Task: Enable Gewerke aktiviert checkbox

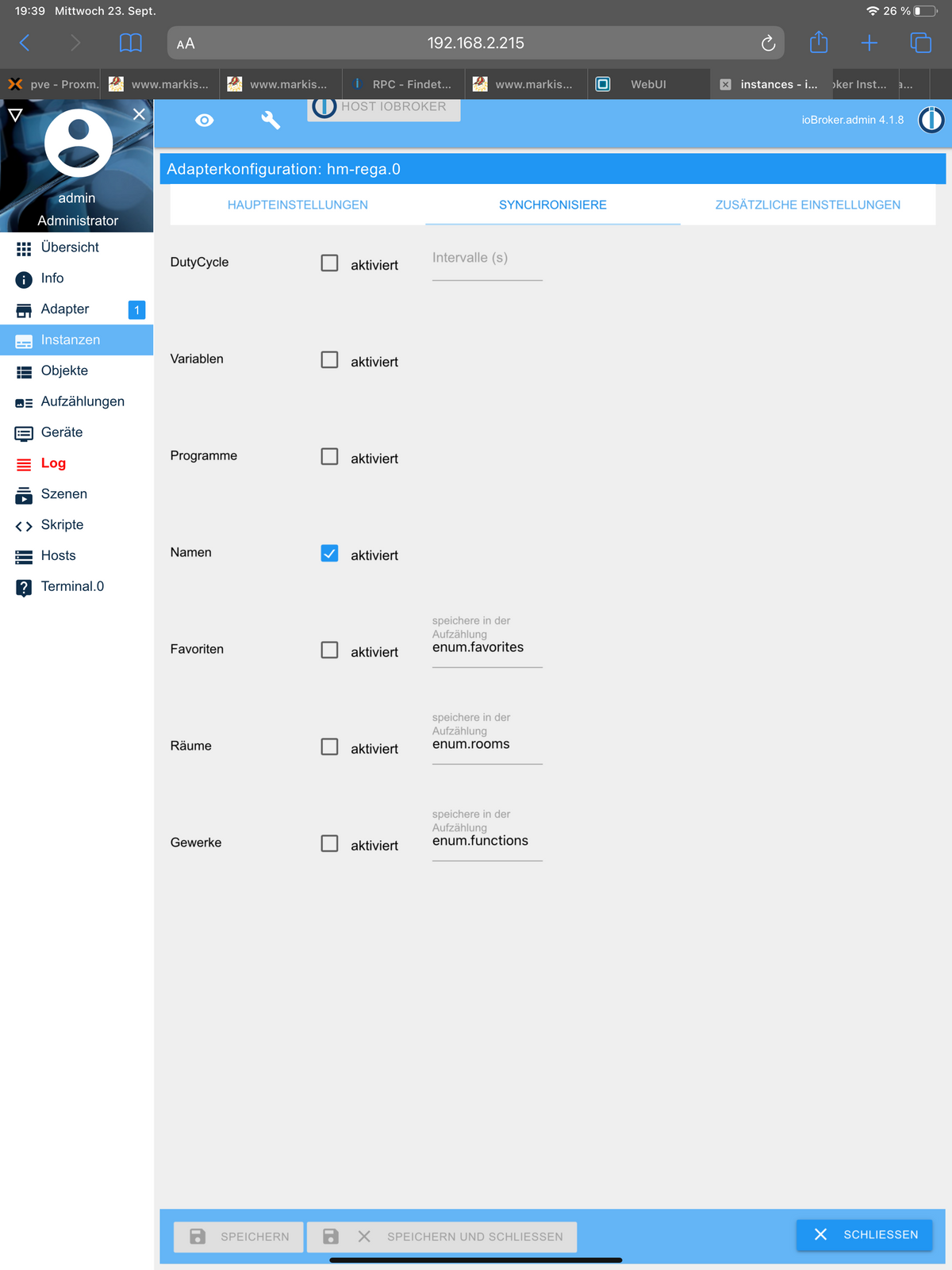Action: (329, 843)
